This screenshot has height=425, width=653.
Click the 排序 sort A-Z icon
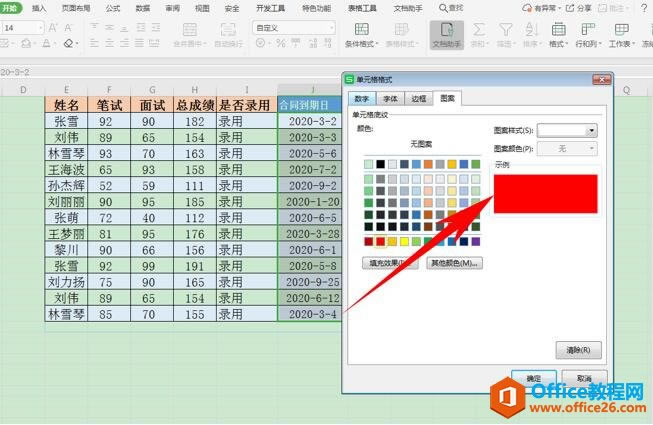pos(531,30)
